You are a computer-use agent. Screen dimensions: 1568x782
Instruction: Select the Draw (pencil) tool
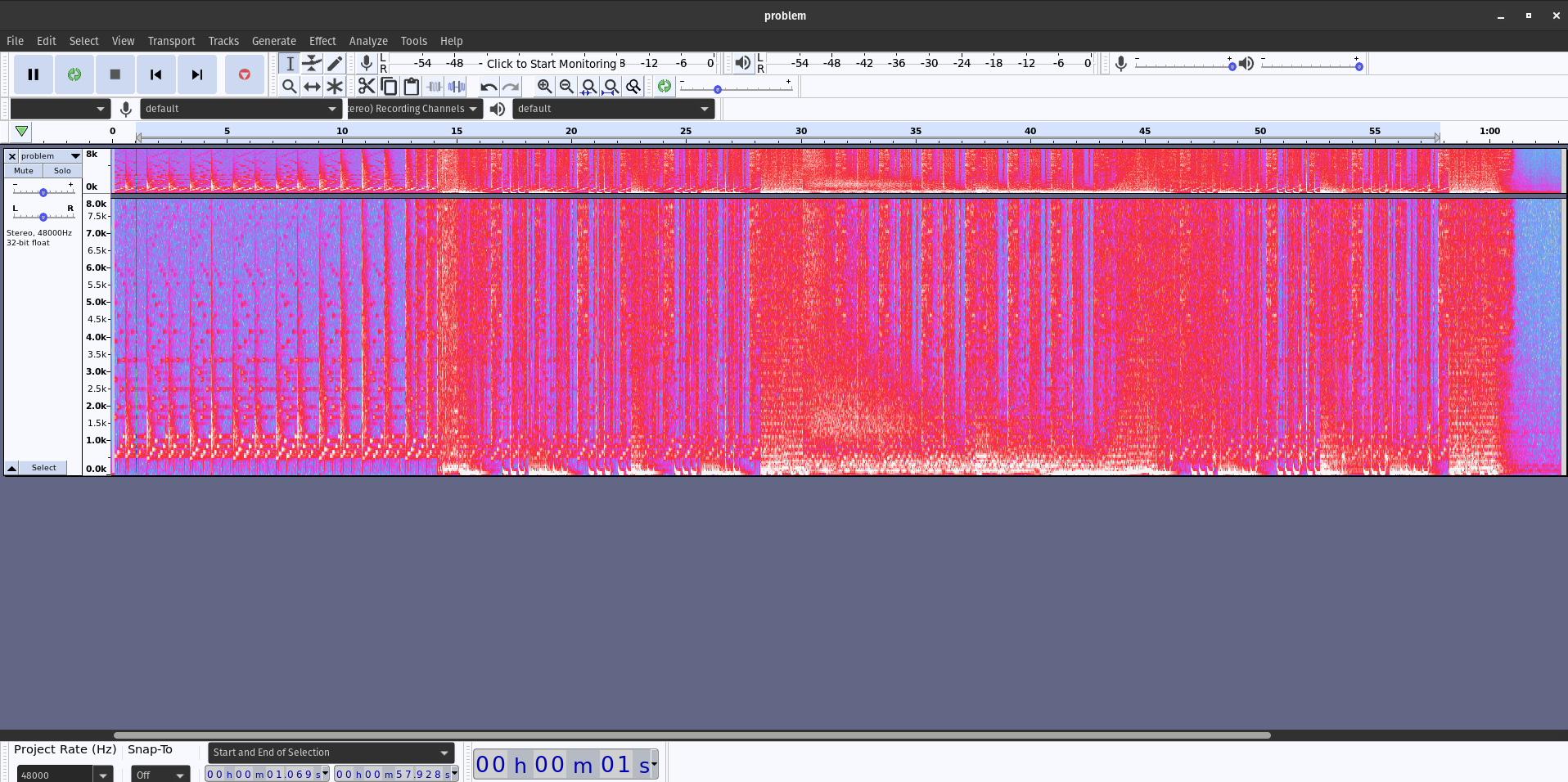point(335,63)
